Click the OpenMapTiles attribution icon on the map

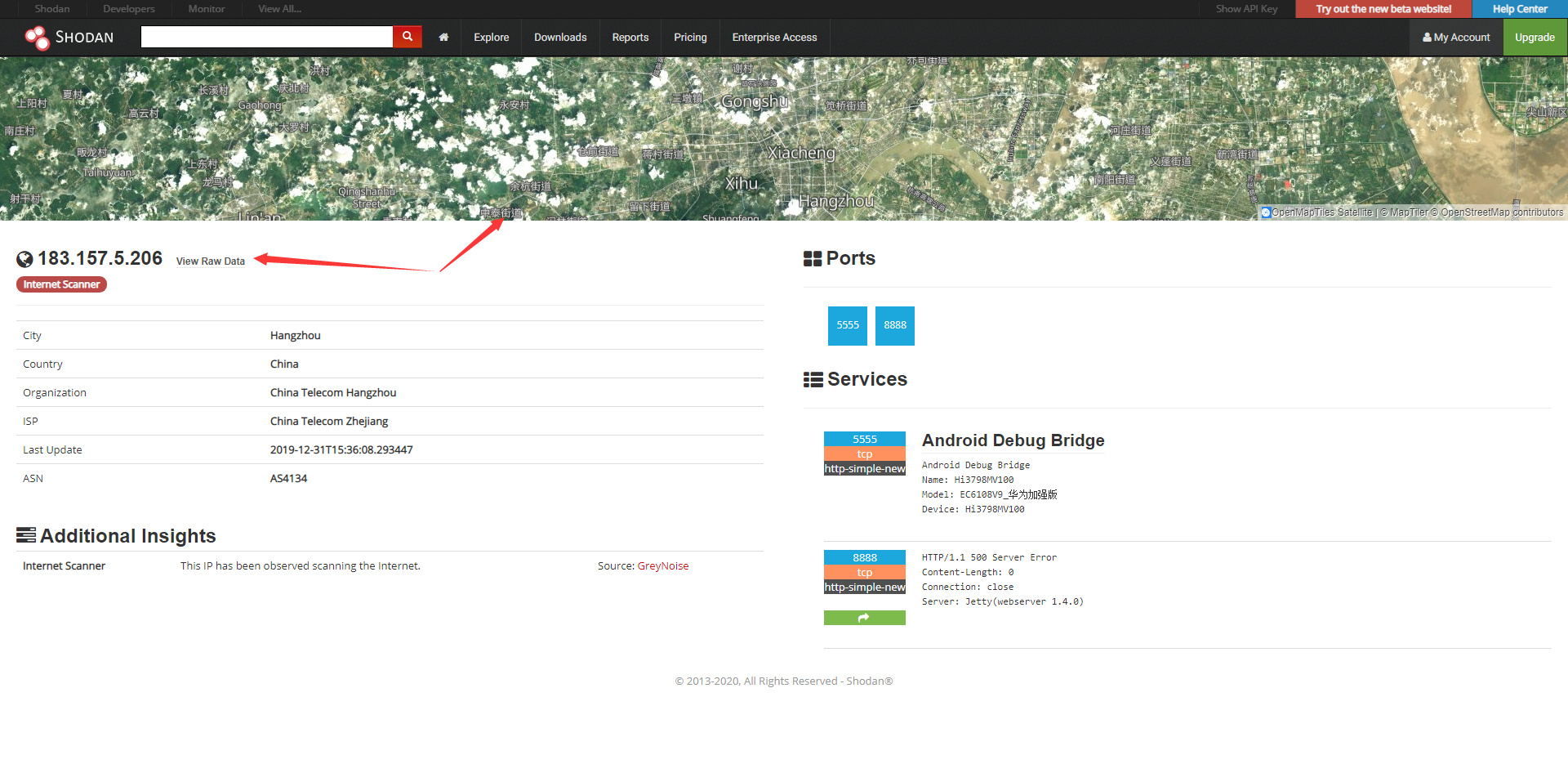(x=1266, y=212)
